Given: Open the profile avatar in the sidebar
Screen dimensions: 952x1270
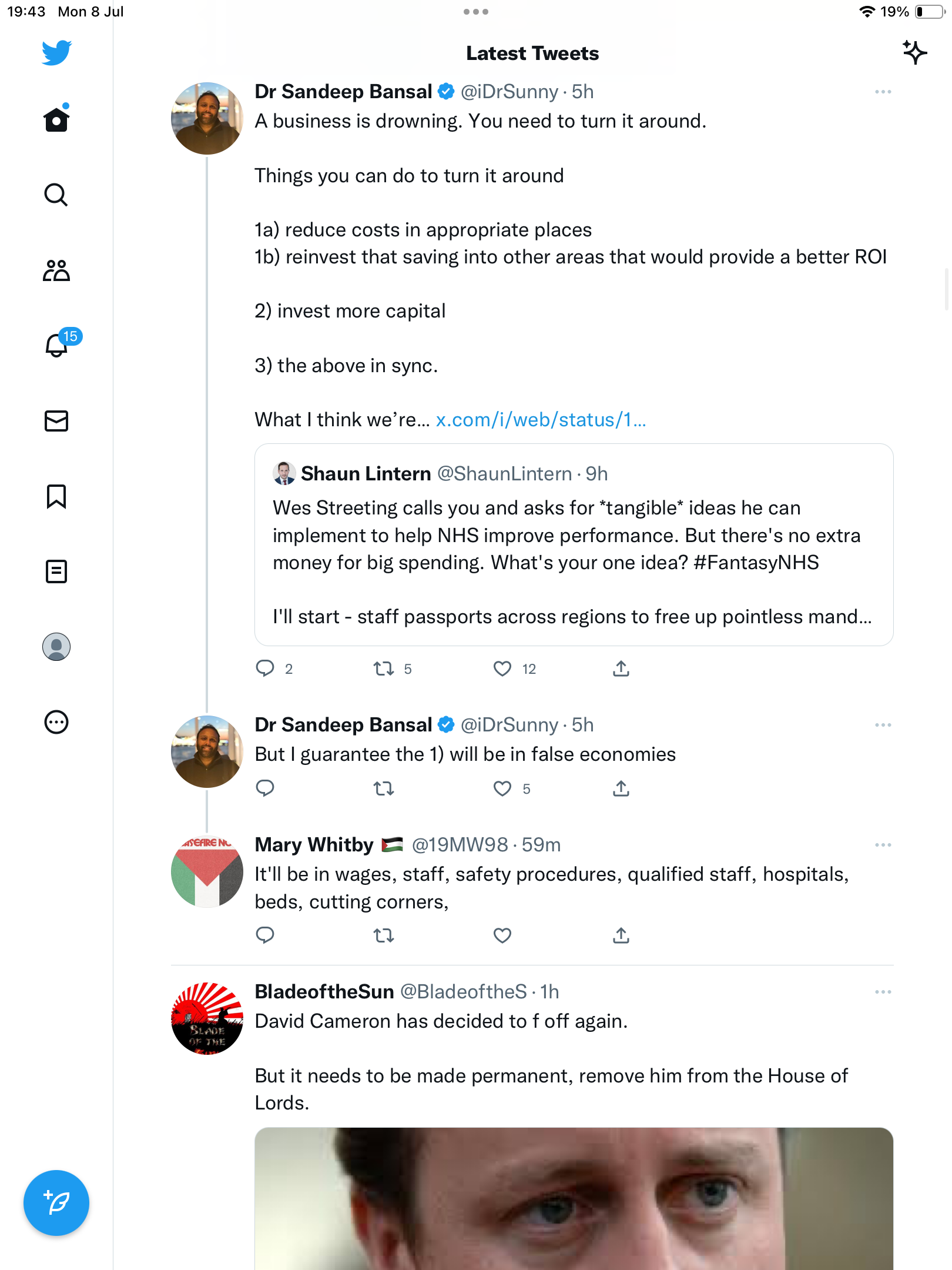Looking at the screenshot, I should point(56,647).
